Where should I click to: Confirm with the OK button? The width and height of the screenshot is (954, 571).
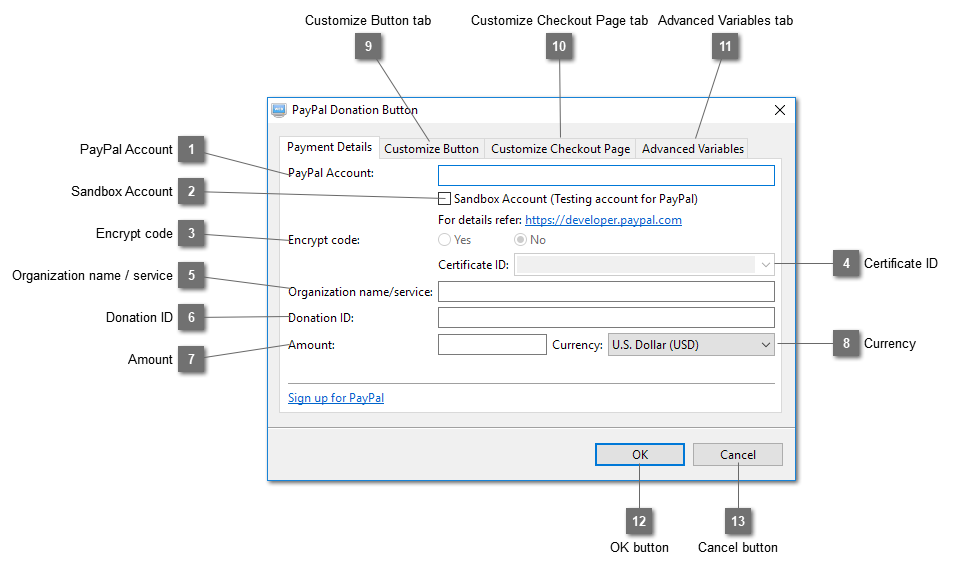pyautogui.click(x=639, y=455)
